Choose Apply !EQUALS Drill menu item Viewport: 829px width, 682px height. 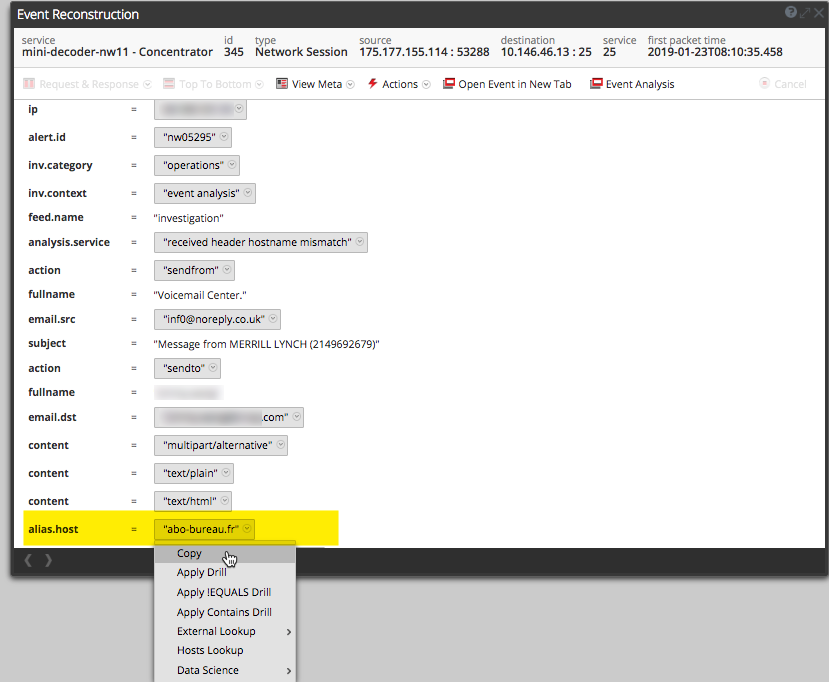tap(223, 592)
